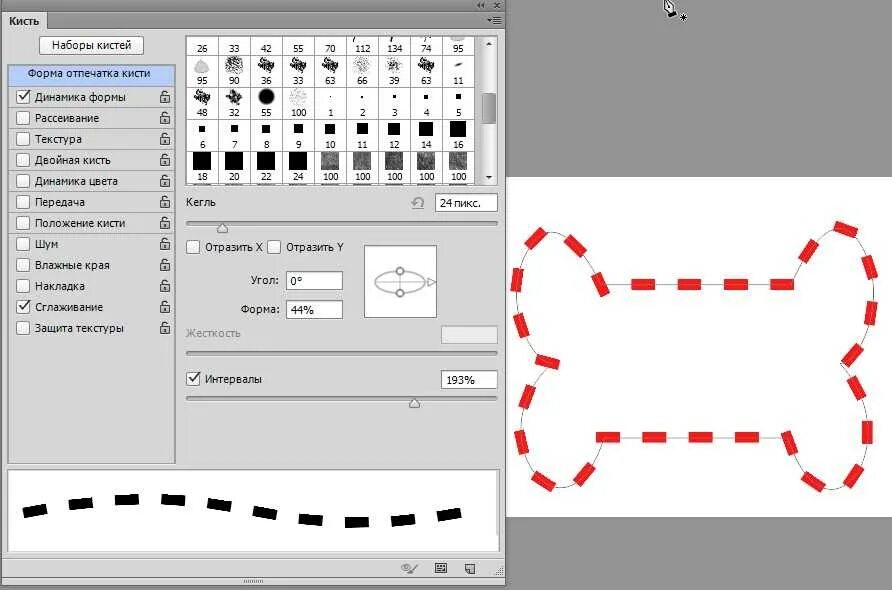The width and height of the screenshot is (892, 590).
Task: Select the round hard brush 55 preset
Action: tap(266, 103)
